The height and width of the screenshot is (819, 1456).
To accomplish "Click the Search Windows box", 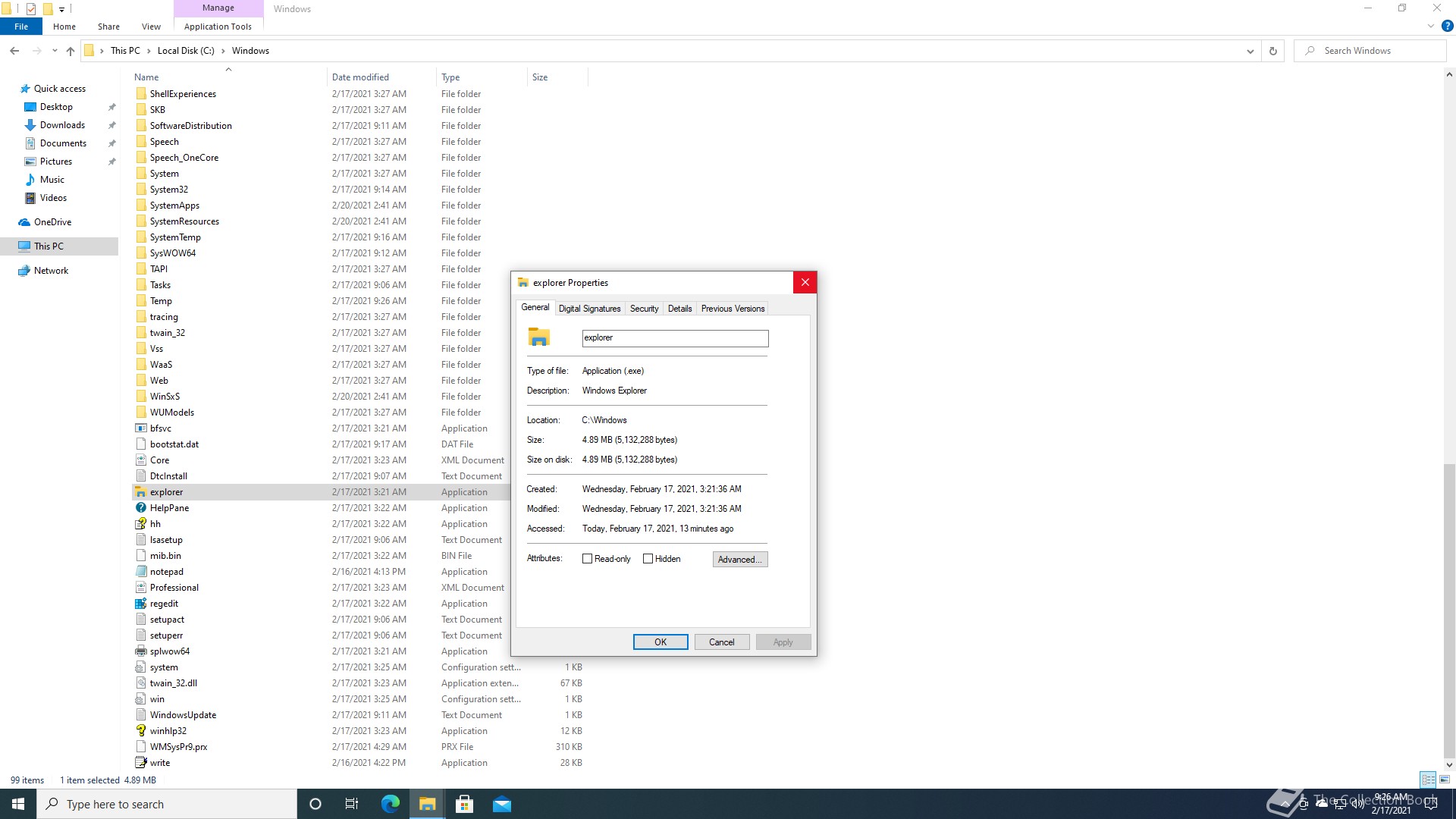I will tap(1371, 51).
